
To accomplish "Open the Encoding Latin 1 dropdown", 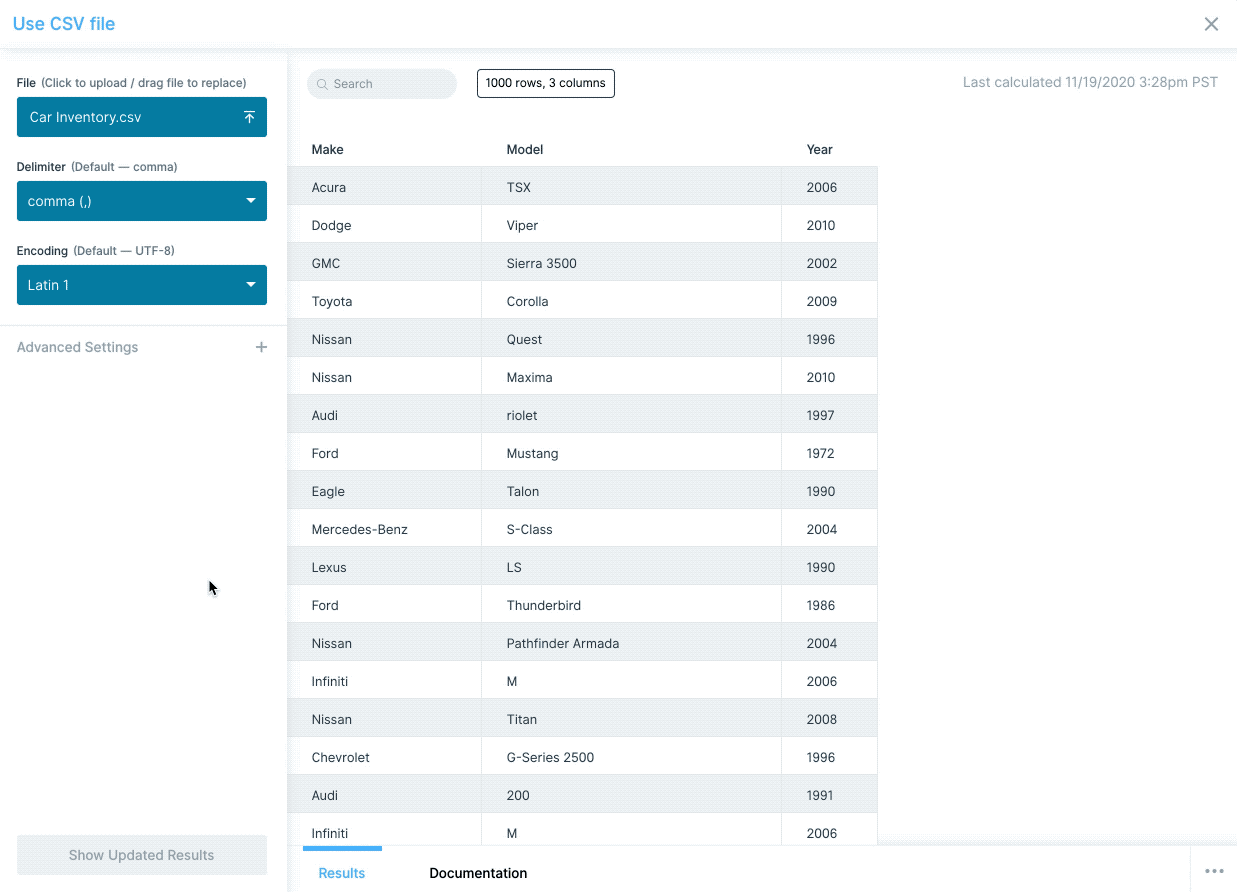I will coord(142,285).
